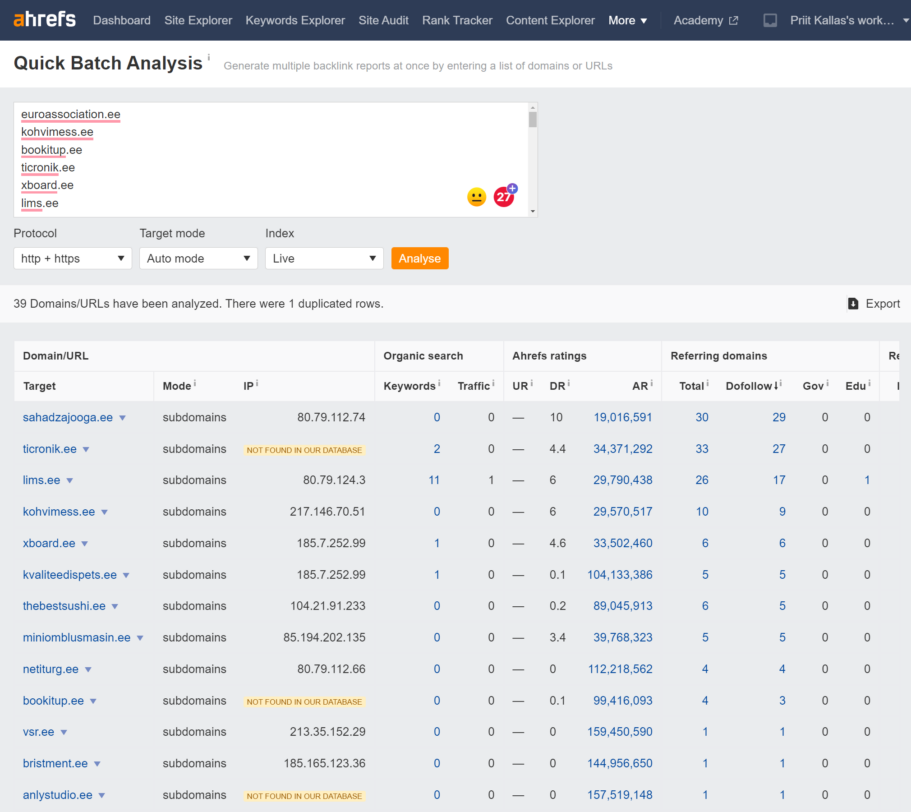Open keywords link showing 11 for lims.ee
This screenshot has height=812, width=911.
pyautogui.click(x=434, y=480)
